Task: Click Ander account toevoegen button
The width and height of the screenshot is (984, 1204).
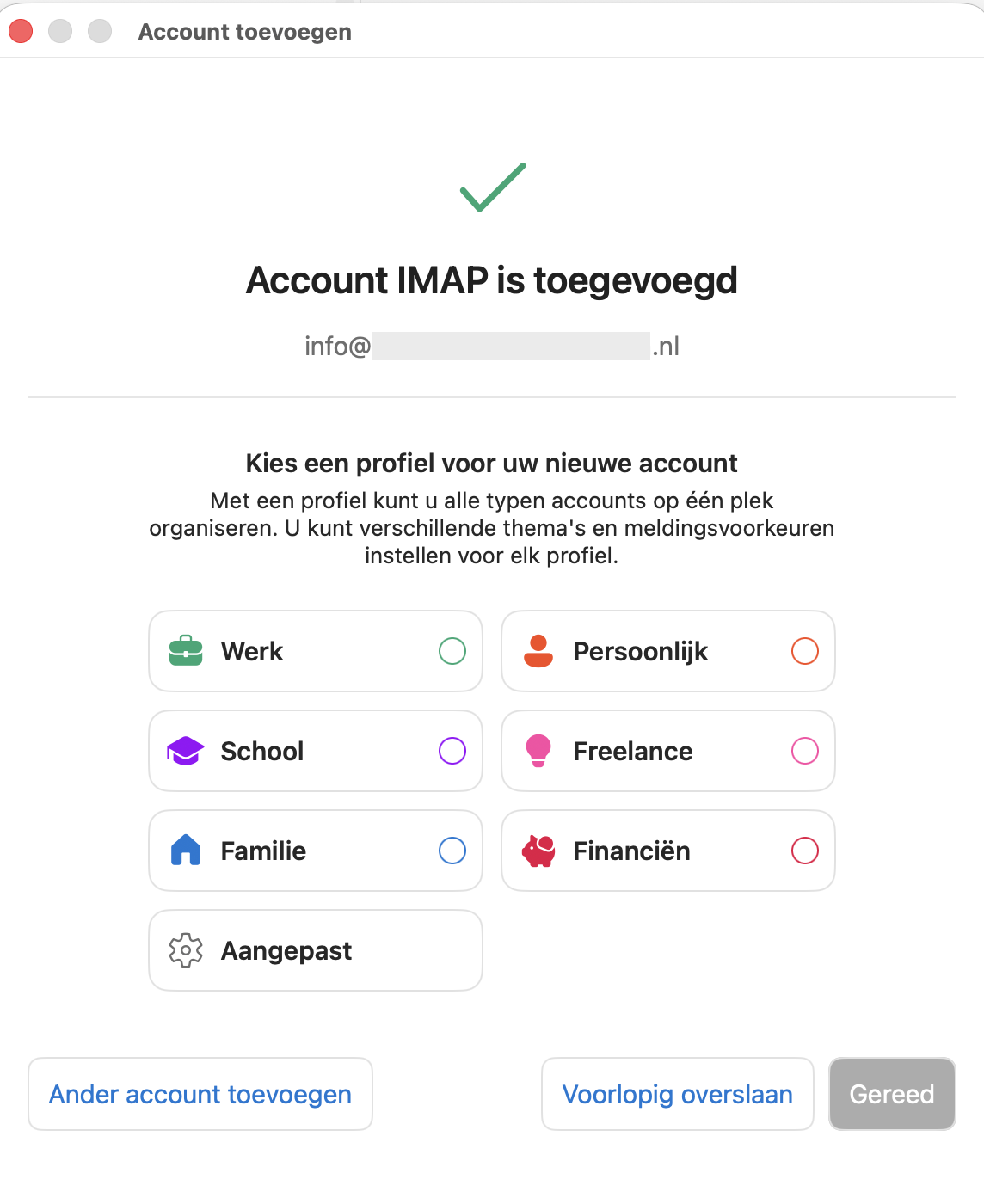Action: [200, 1094]
